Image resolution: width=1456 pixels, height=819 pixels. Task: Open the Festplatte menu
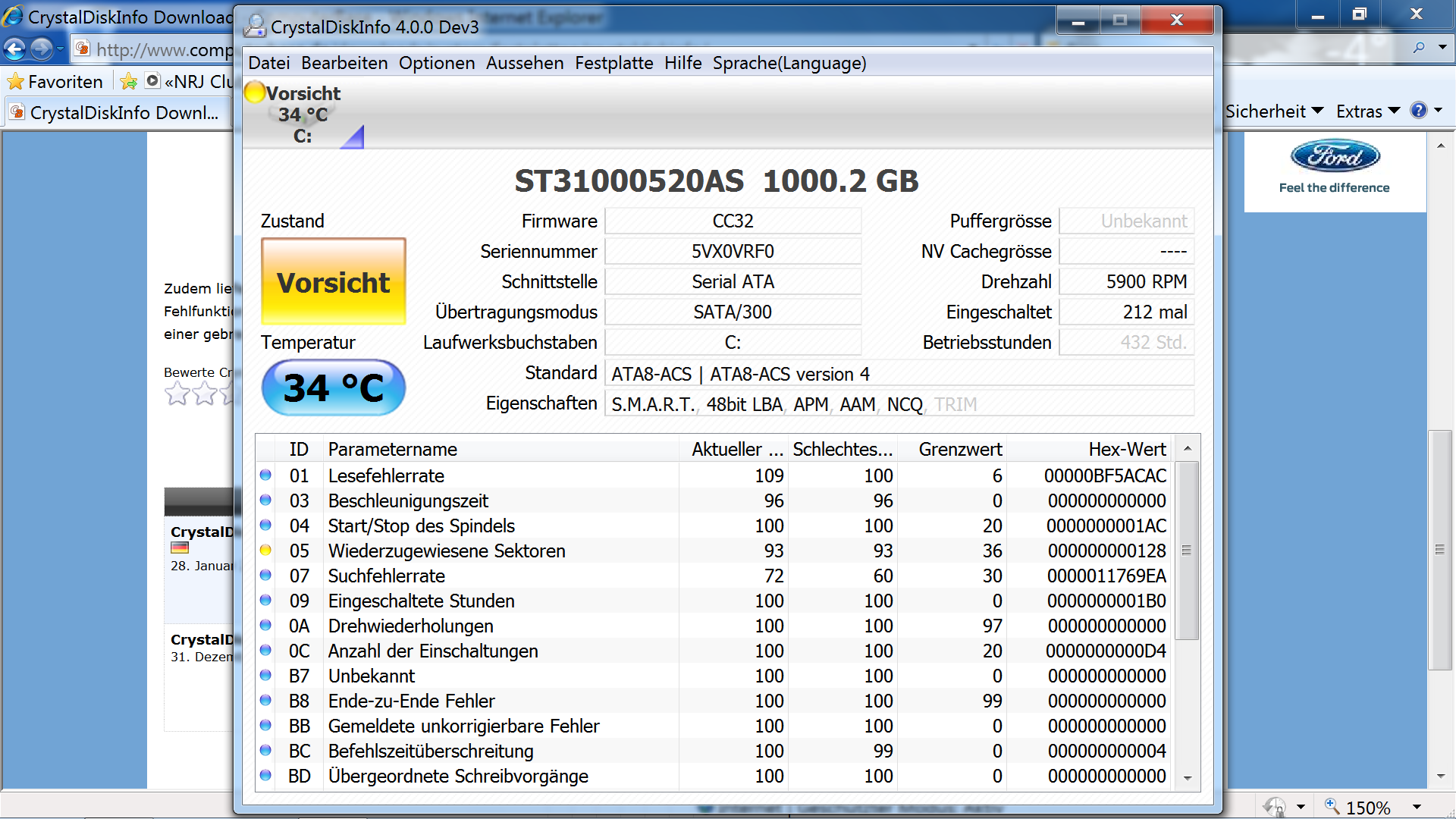pyautogui.click(x=614, y=63)
